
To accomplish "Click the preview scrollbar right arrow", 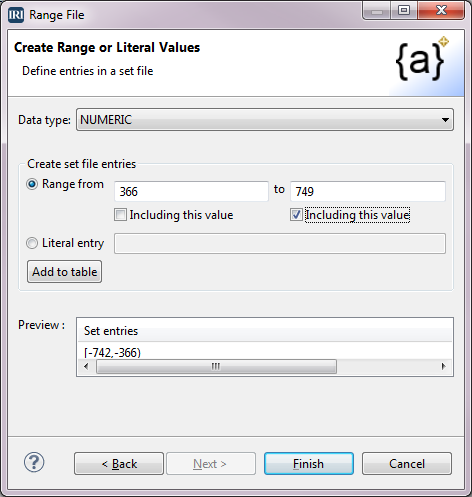I will click(x=443, y=366).
